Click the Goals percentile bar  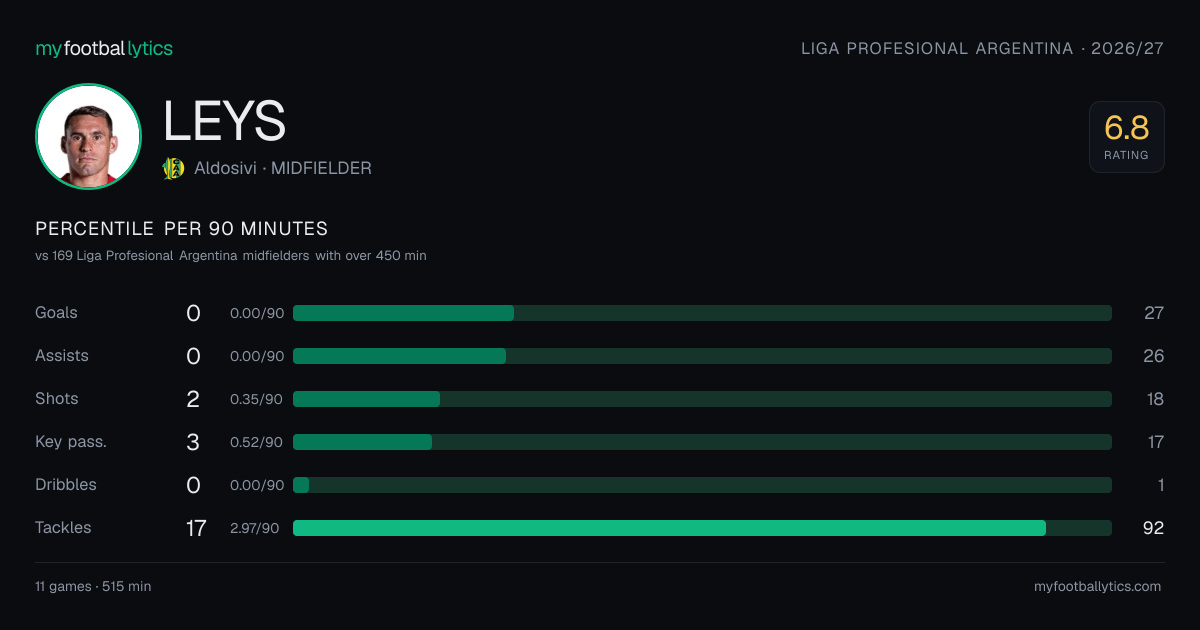702,313
